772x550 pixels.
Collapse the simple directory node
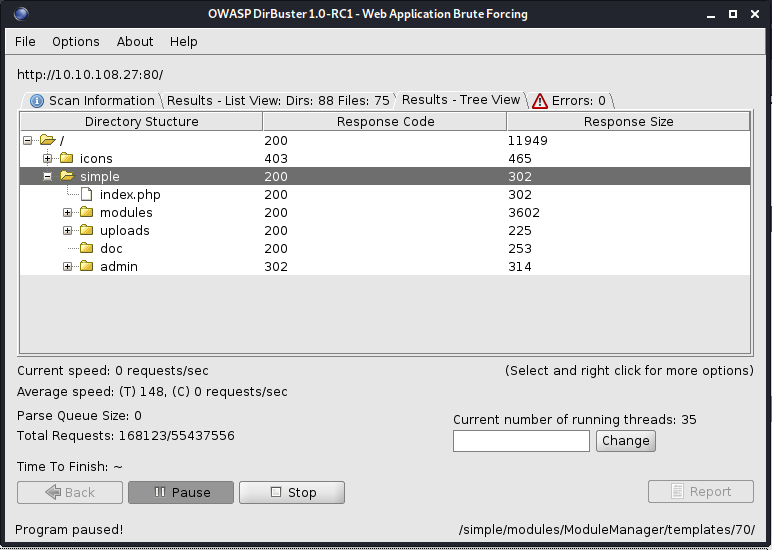(47, 177)
